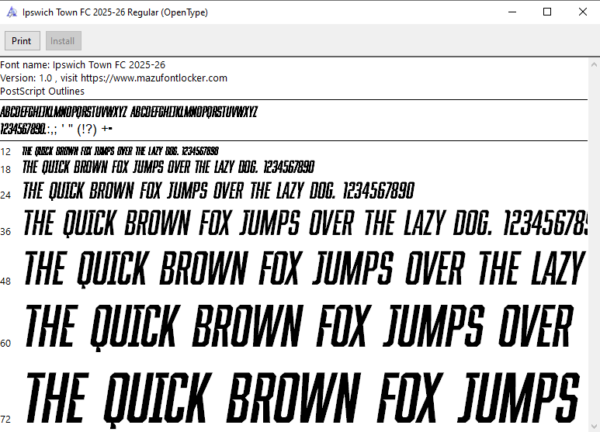Click the size 36 label

tap(5, 232)
